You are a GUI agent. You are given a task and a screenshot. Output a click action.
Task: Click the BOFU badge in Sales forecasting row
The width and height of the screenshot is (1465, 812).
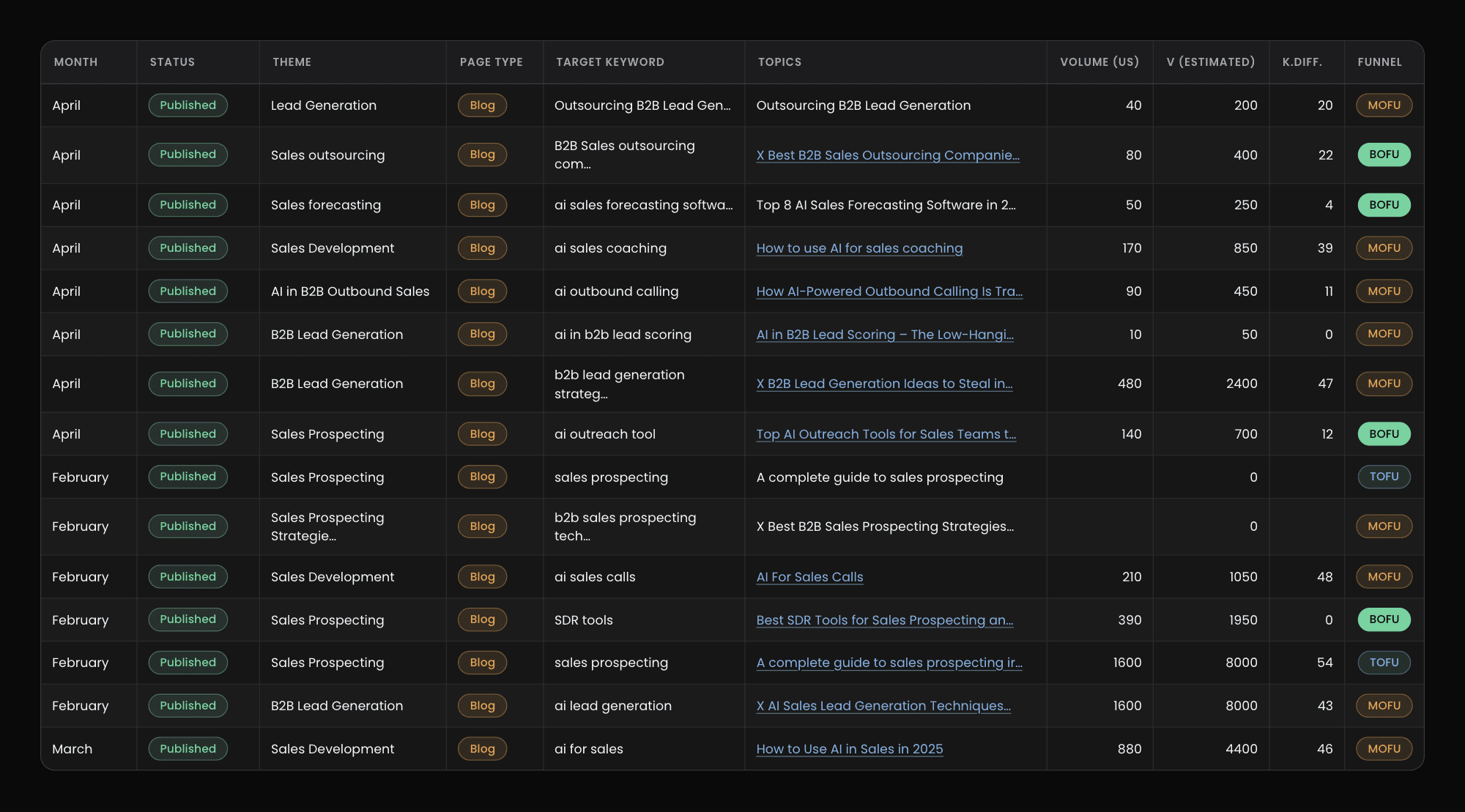coord(1384,205)
